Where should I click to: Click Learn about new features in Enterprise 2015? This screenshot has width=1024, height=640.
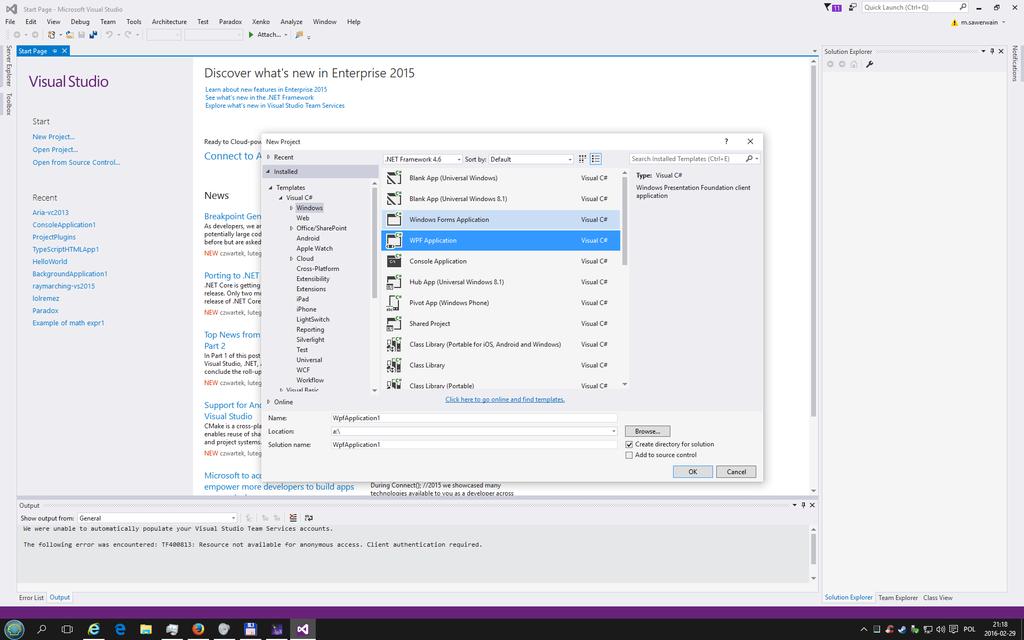(x=266, y=89)
